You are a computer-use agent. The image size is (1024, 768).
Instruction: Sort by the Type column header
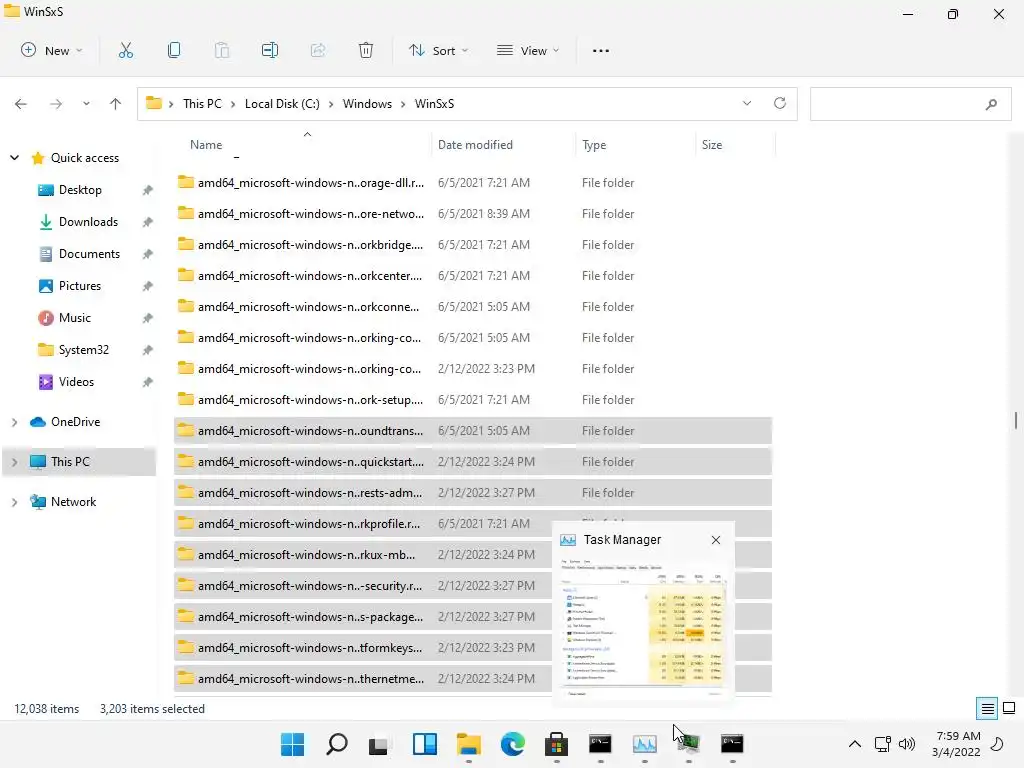pyautogui.click(x=594, y=144)
